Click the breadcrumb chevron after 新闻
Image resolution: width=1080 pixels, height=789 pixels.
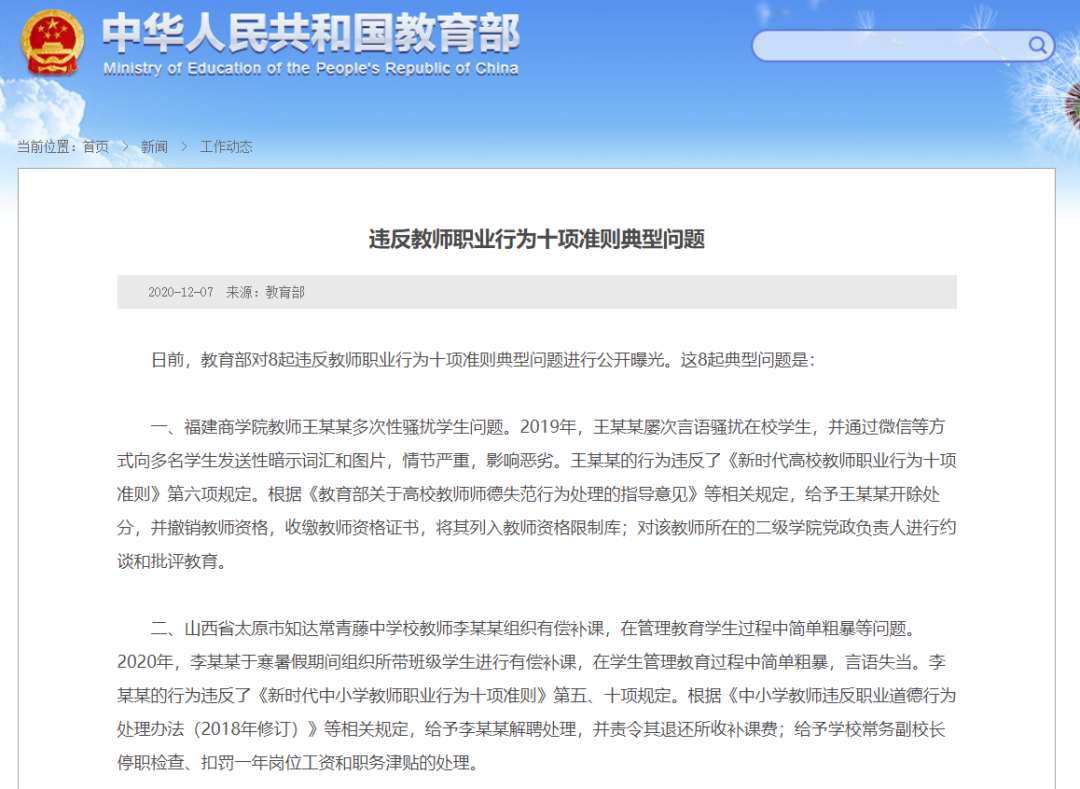pos(184,147)
